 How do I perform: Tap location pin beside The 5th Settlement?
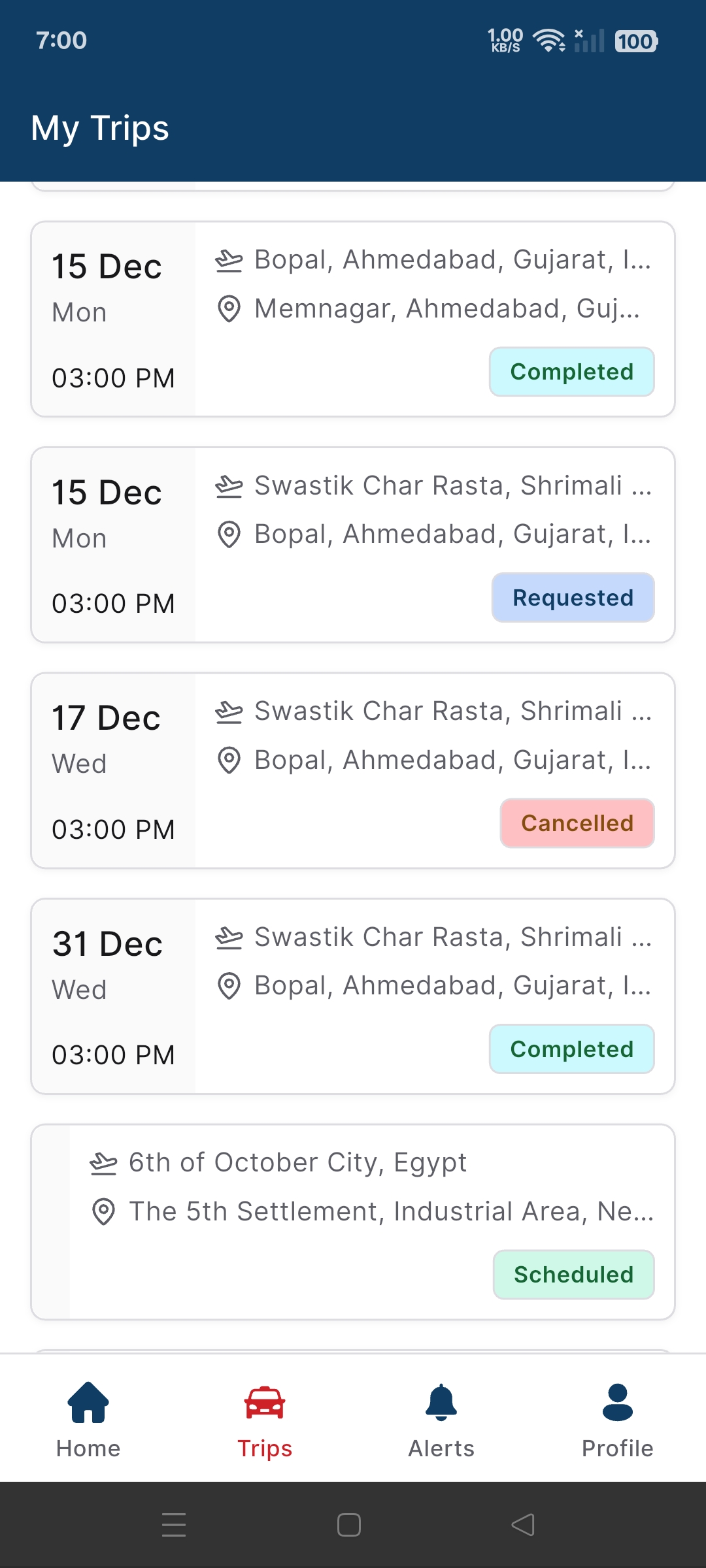(x=103, y=1212)
